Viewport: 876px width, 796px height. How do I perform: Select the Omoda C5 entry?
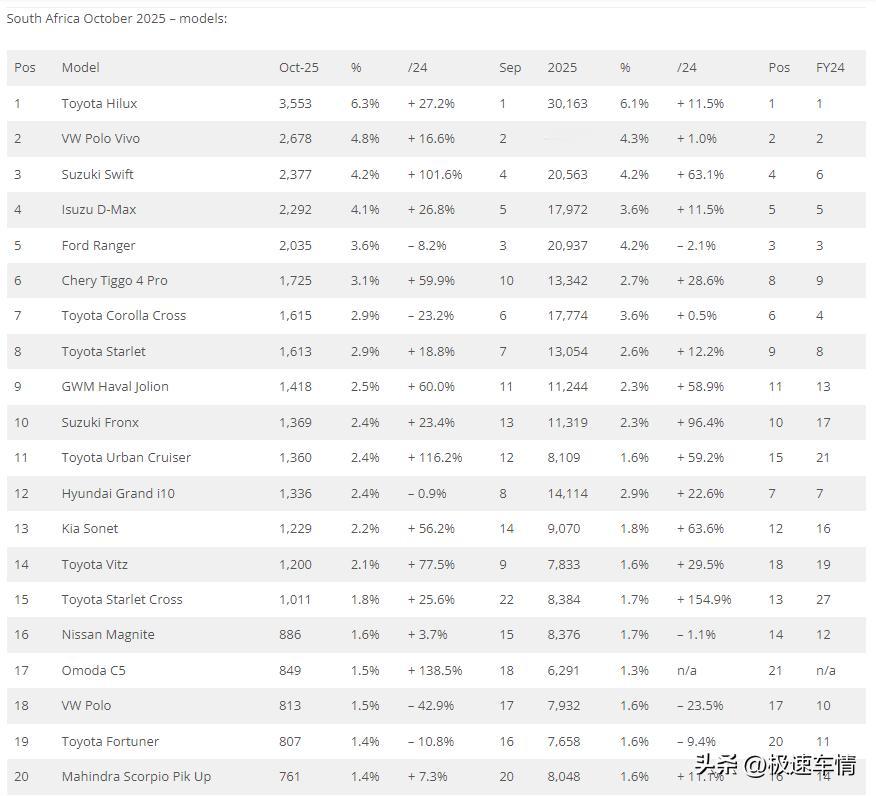coord(93,670)
